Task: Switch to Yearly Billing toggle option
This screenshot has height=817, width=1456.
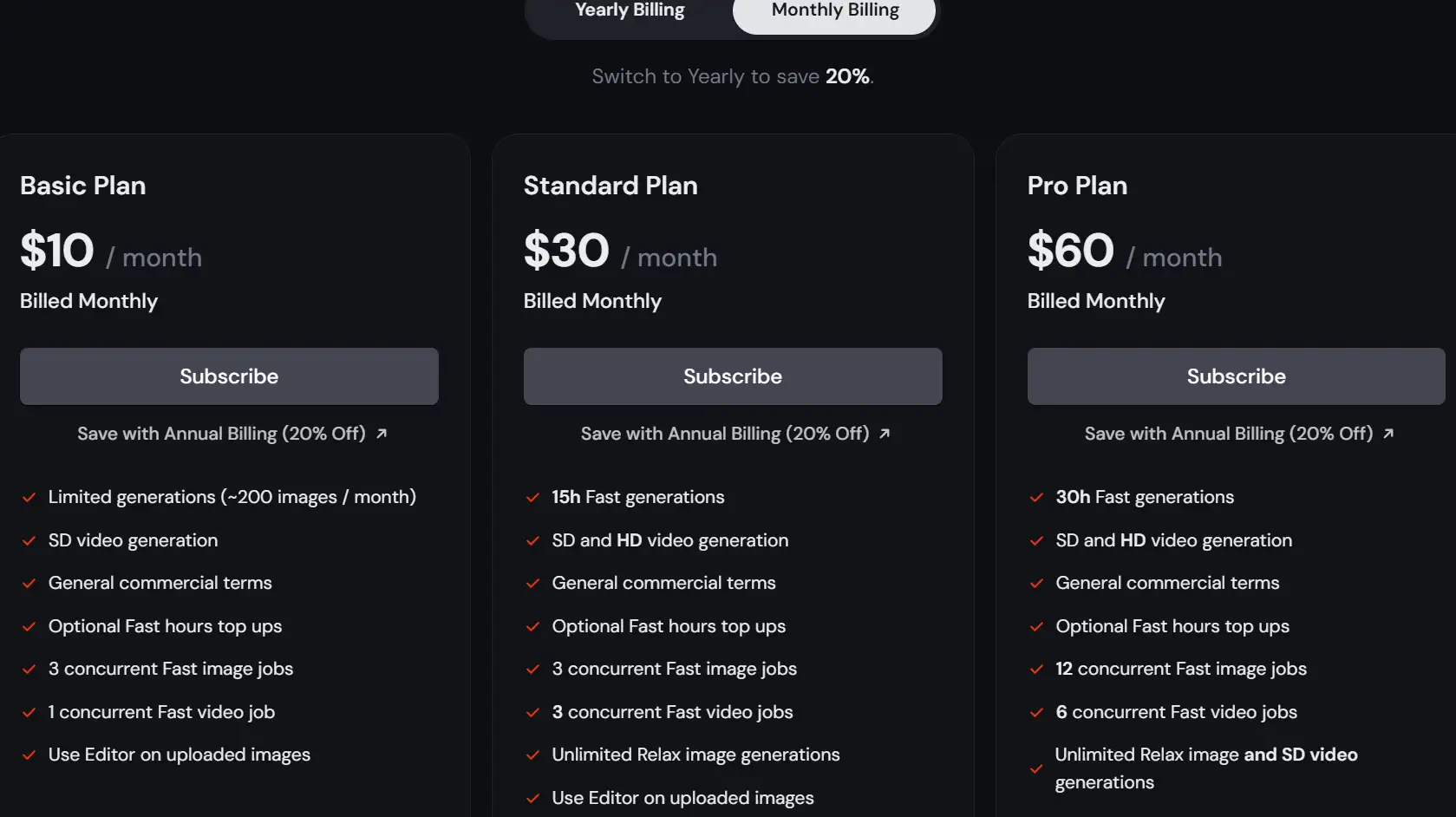Action: [x=630, y=11]
